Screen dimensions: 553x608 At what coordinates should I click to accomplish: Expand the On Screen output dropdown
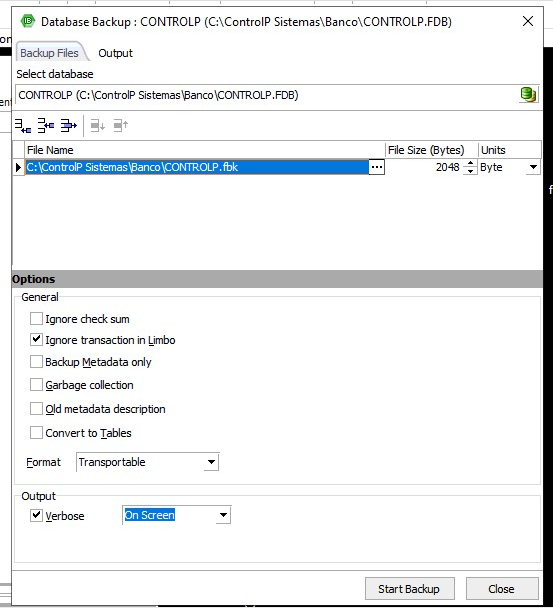[x=223, y=515]
